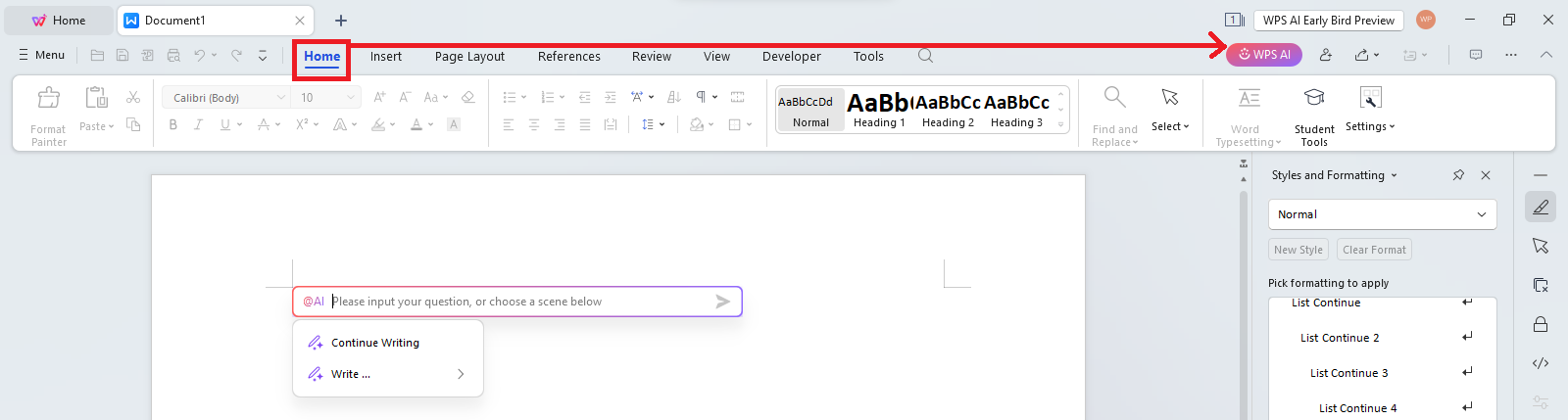Click the New Style button

1298,250
